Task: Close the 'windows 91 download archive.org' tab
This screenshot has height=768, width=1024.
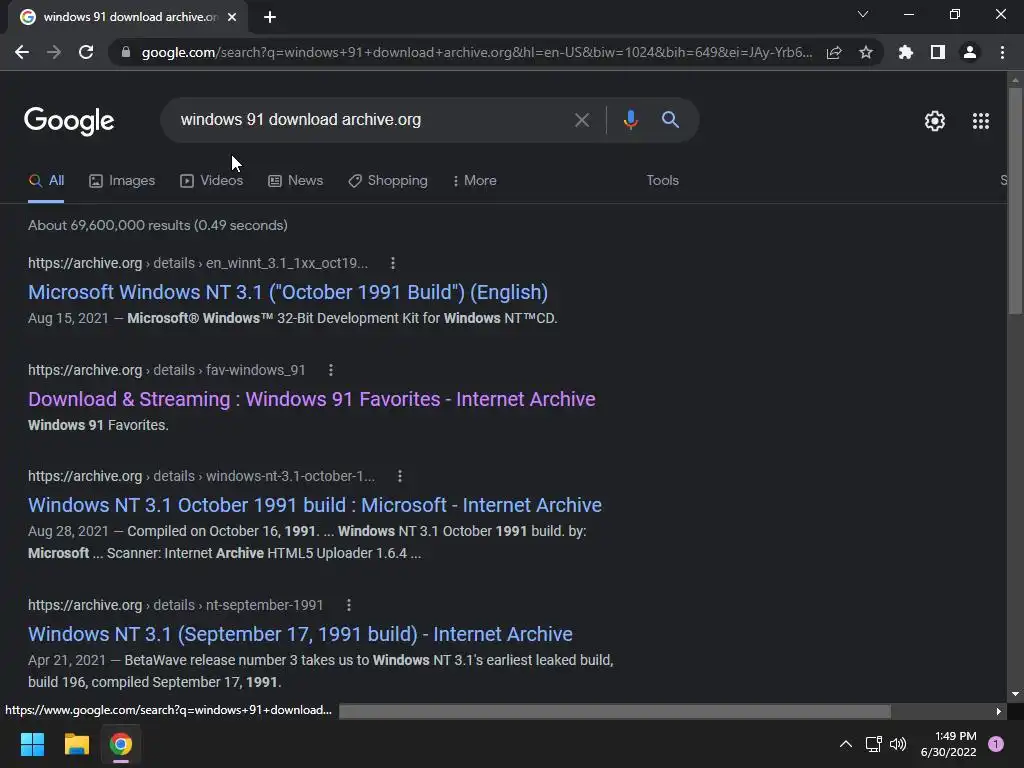Action: (232, 17)
